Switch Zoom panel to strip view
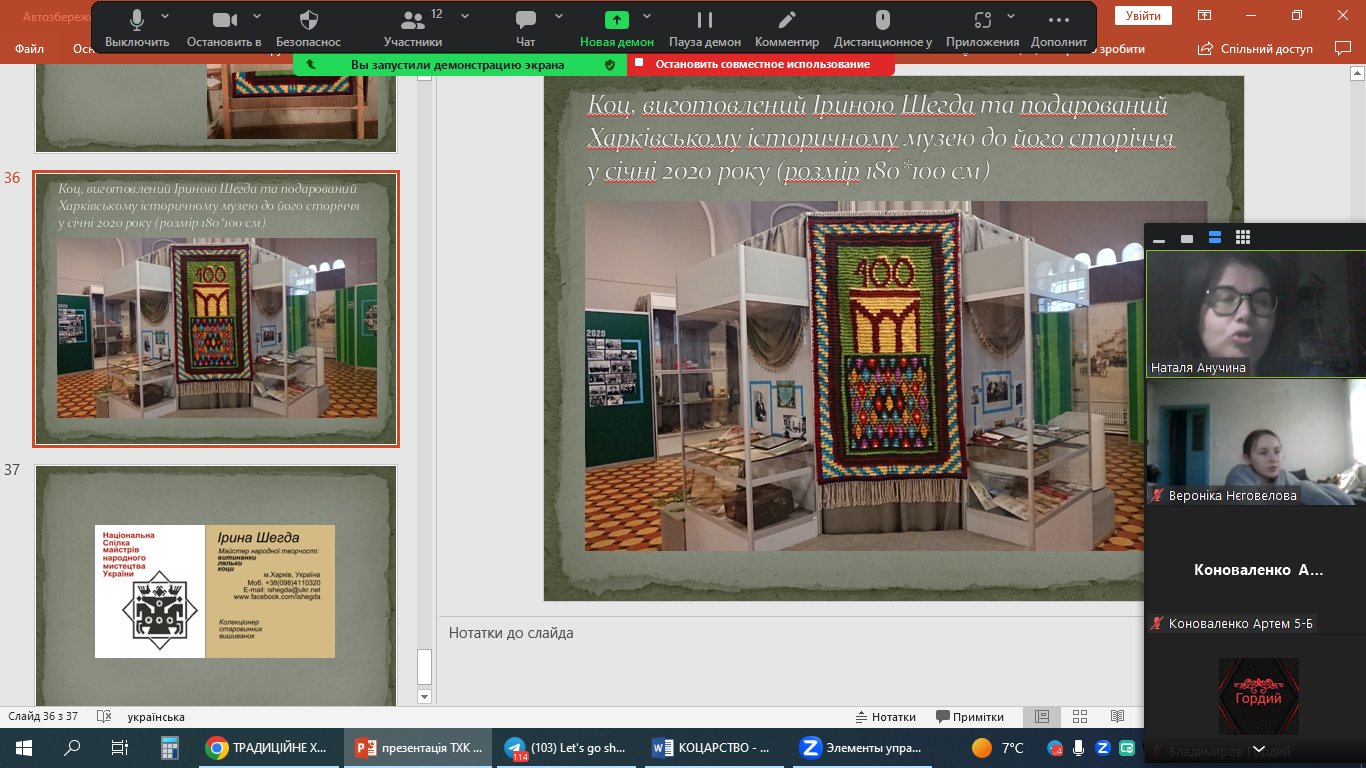 click(x=1215, y=238)
